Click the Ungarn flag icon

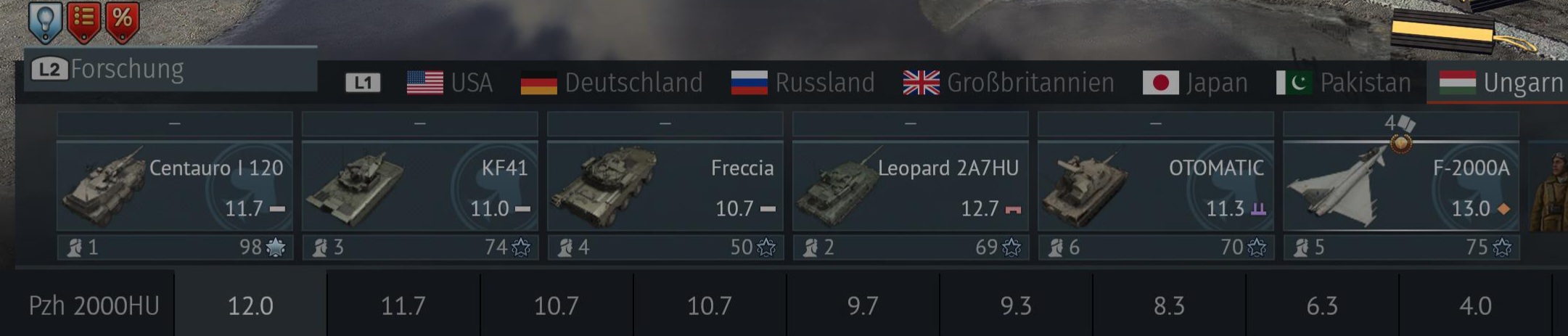click(1457, 83)
